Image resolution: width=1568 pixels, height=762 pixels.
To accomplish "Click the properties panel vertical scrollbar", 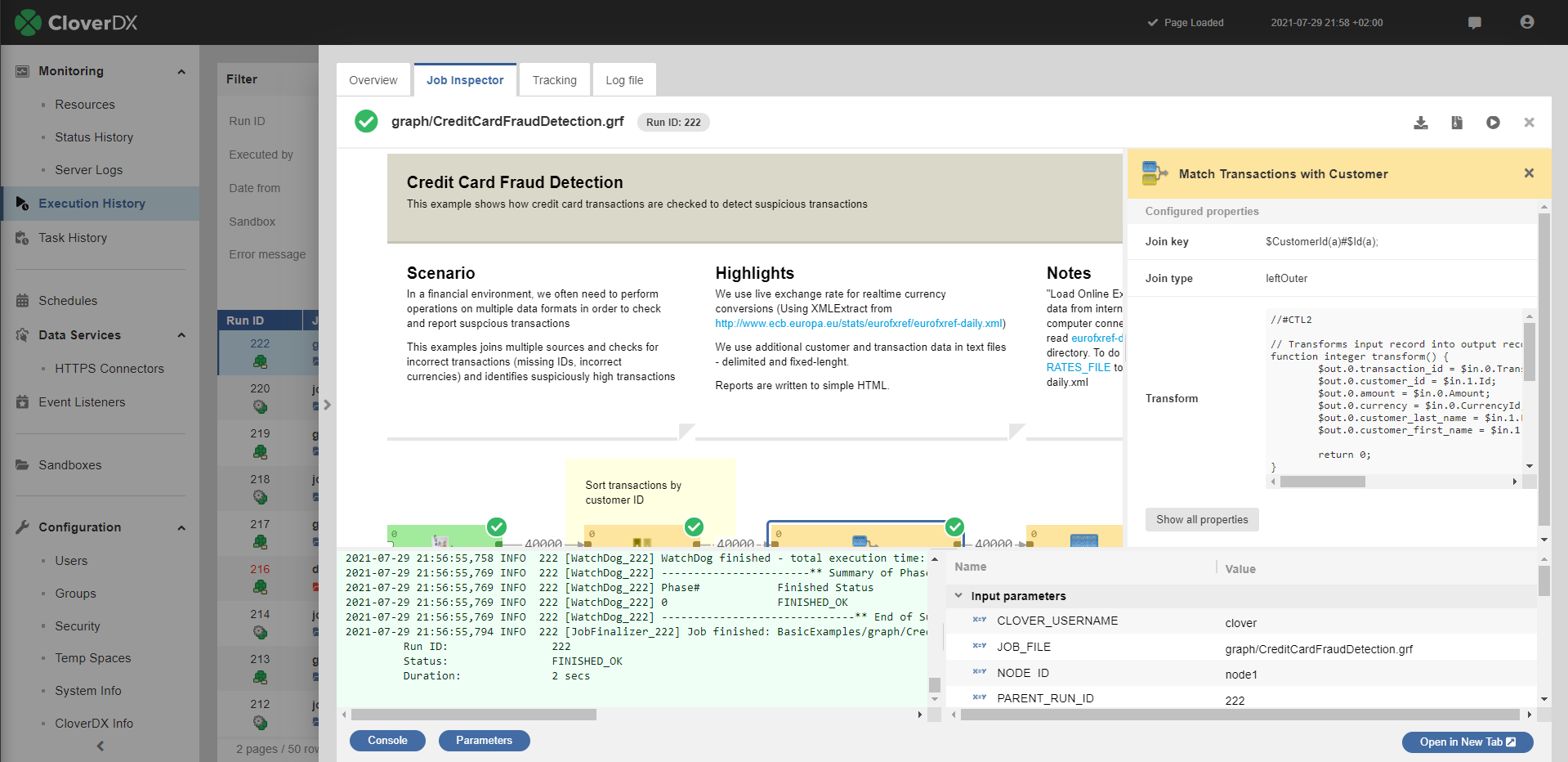I will [x=1543, y=370].
